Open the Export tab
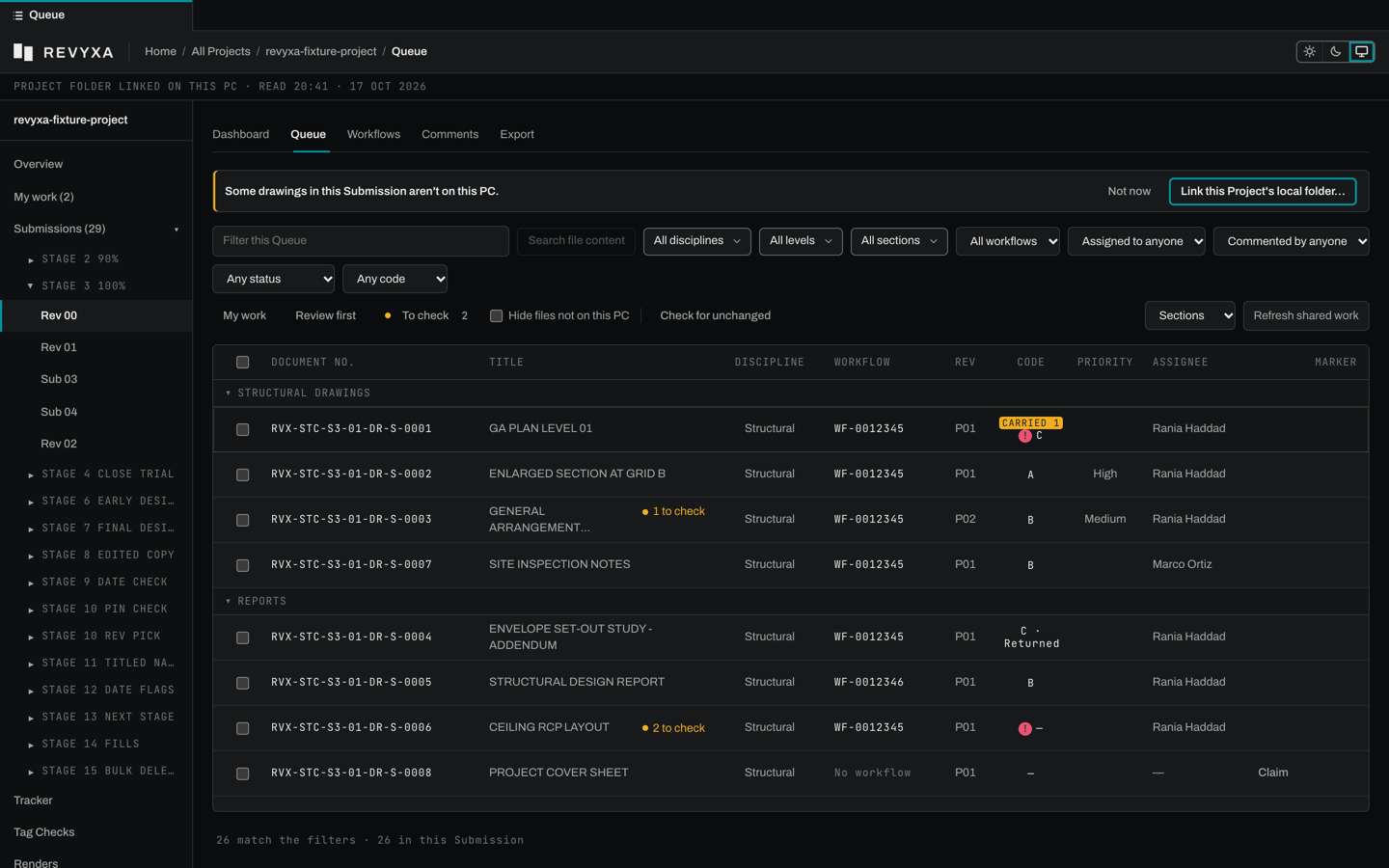The height and width of the screenshot is (868, 1389). [517, 134]
